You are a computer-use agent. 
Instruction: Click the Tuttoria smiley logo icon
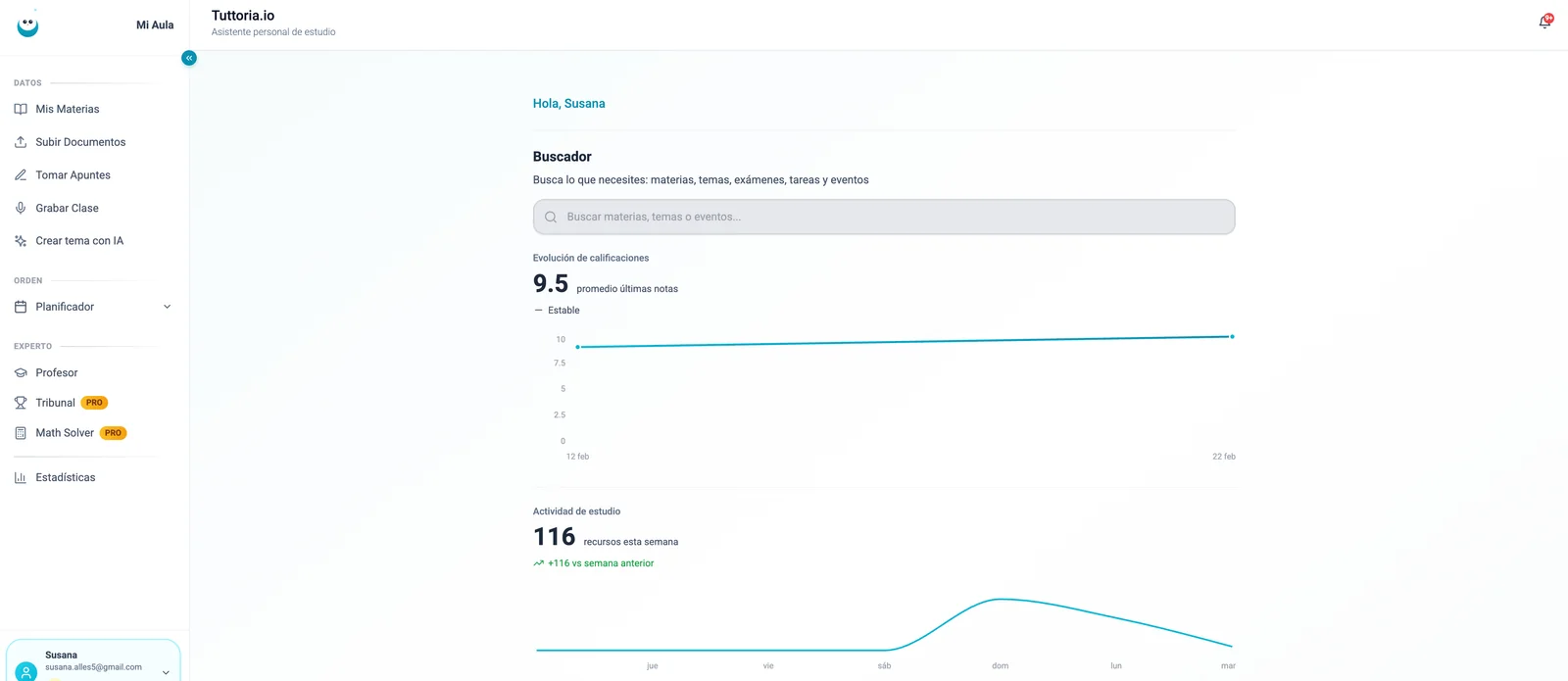click(28, 24)
